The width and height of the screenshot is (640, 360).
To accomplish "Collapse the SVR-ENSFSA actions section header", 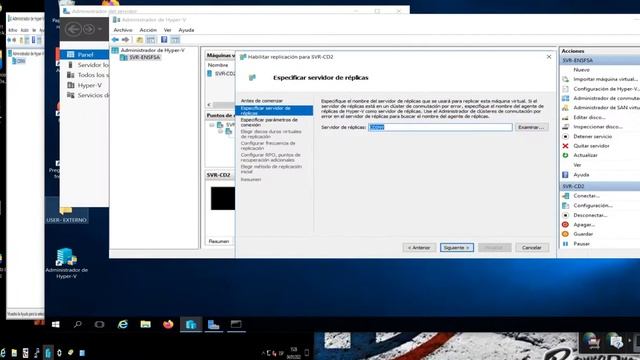I will (600, 60).
